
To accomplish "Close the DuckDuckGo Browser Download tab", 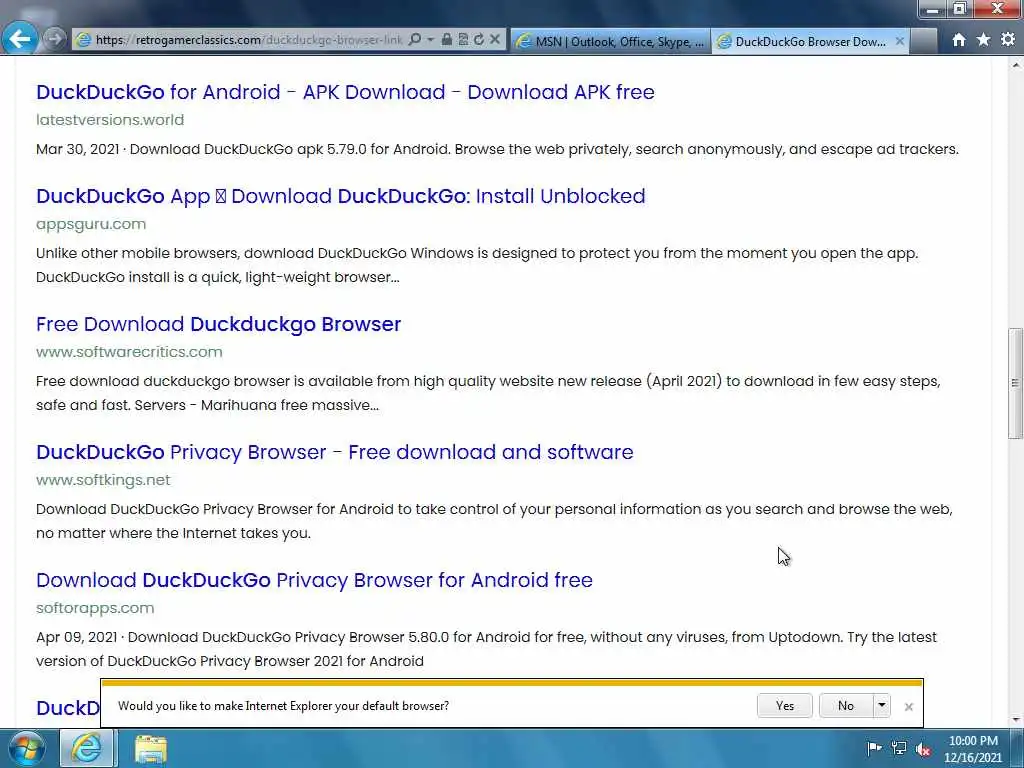I will coord(899,41).
